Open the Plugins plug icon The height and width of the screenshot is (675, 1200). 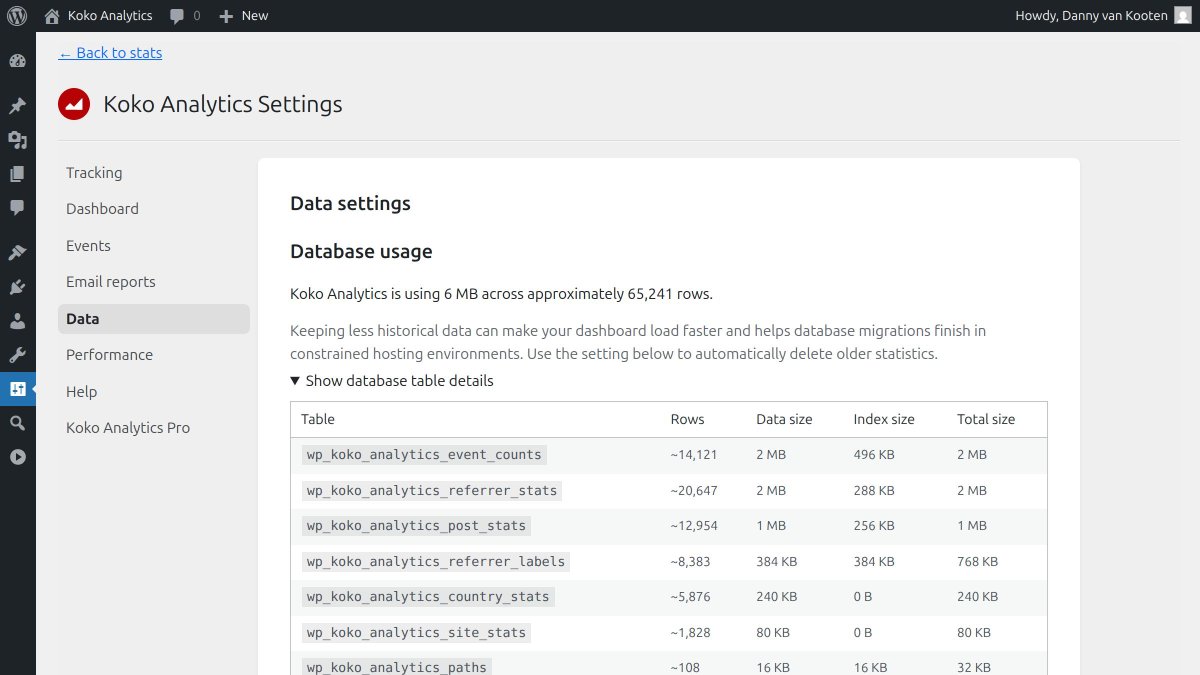17,287
